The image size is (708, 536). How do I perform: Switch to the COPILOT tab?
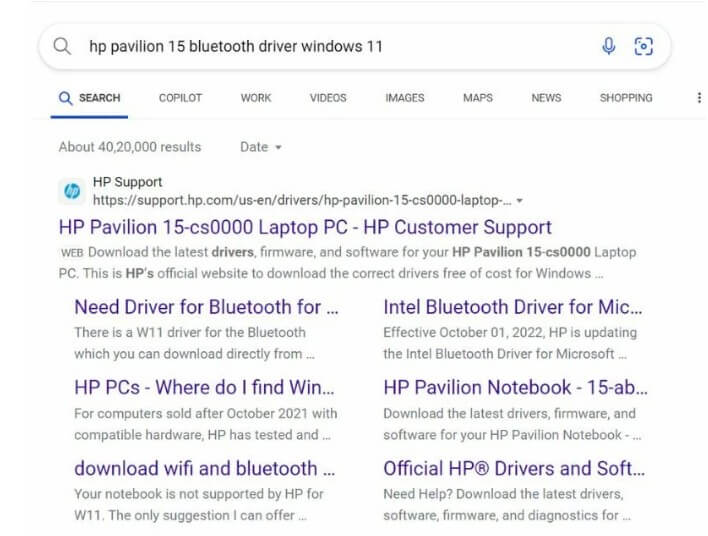180,98
